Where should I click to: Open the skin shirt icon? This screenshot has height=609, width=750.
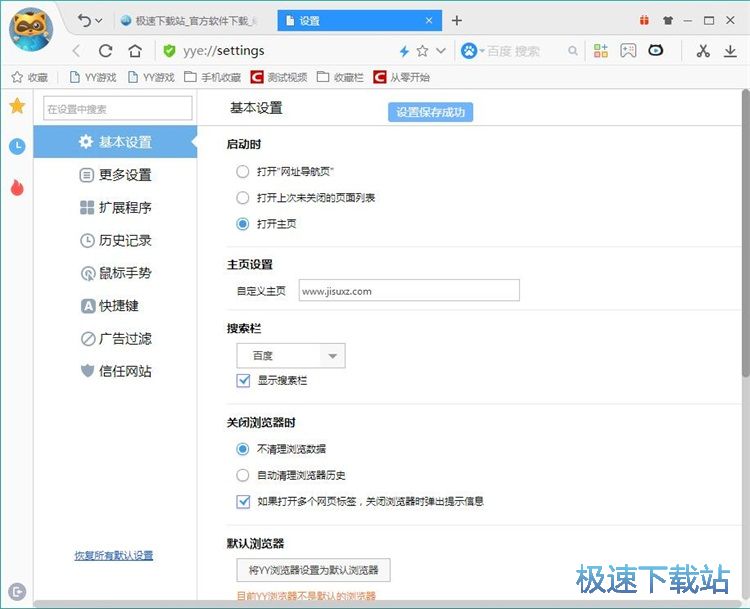(668, 20)
